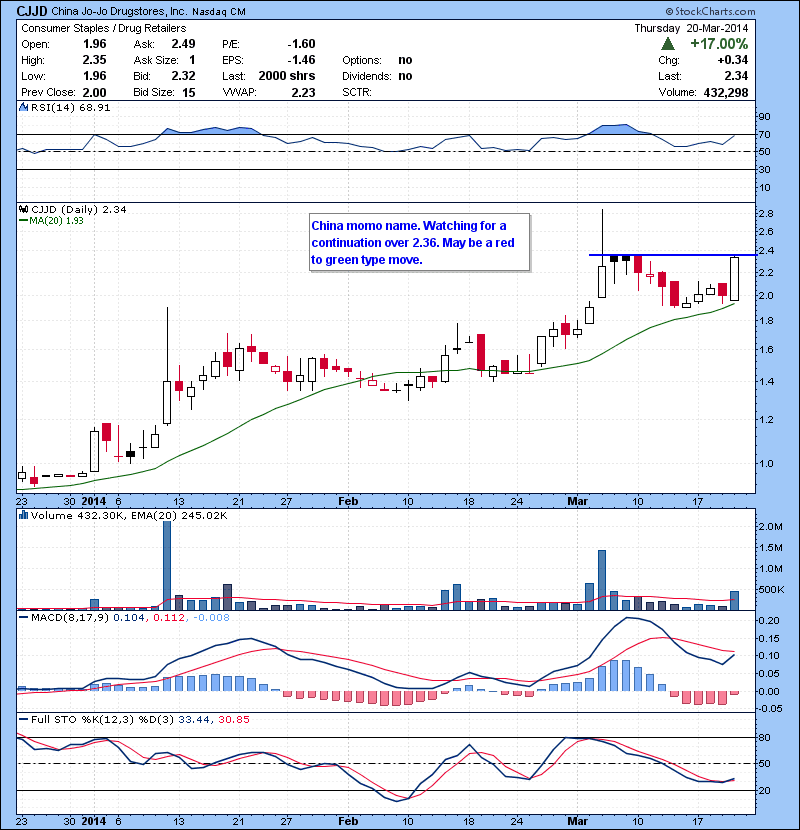Click the Mar label on price chart axis
Image resolution: width=800 pixels, height=830 pixels.
click(x=577, y=501)
